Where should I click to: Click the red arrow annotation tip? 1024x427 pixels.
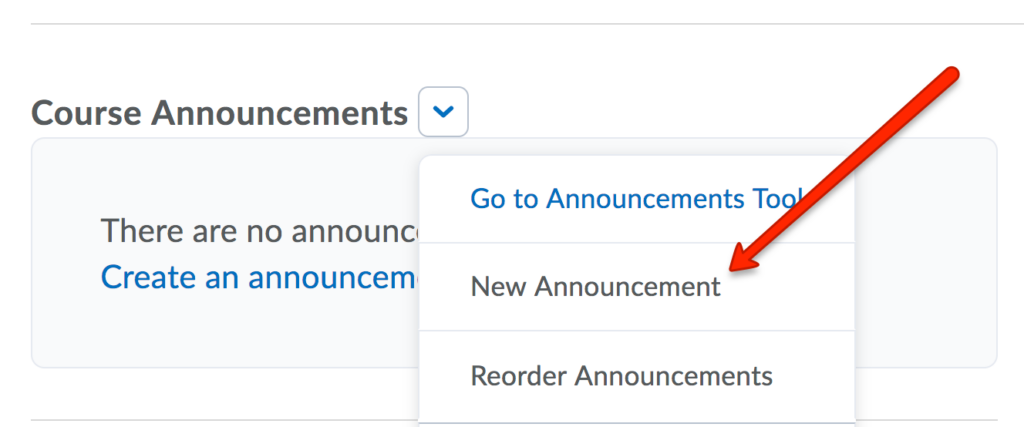[x=733, y=268]
